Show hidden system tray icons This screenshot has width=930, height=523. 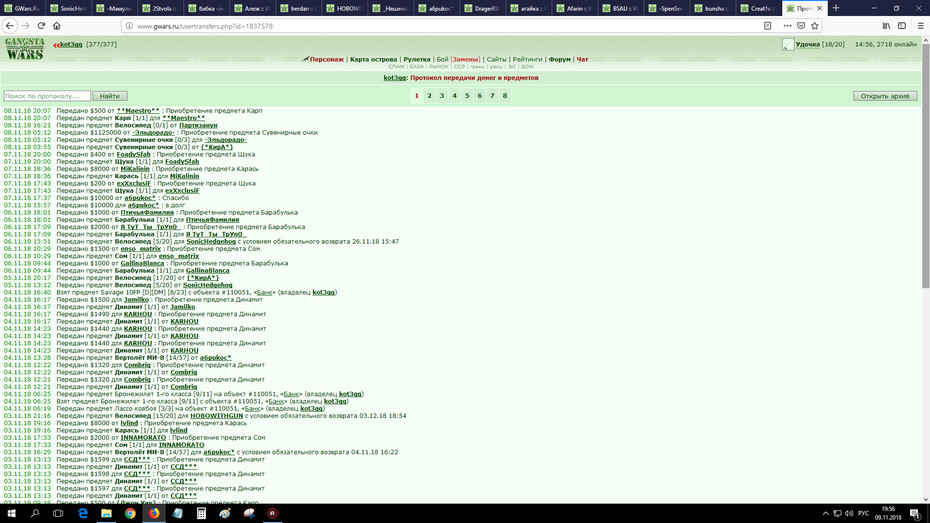(x=826, y=514)
